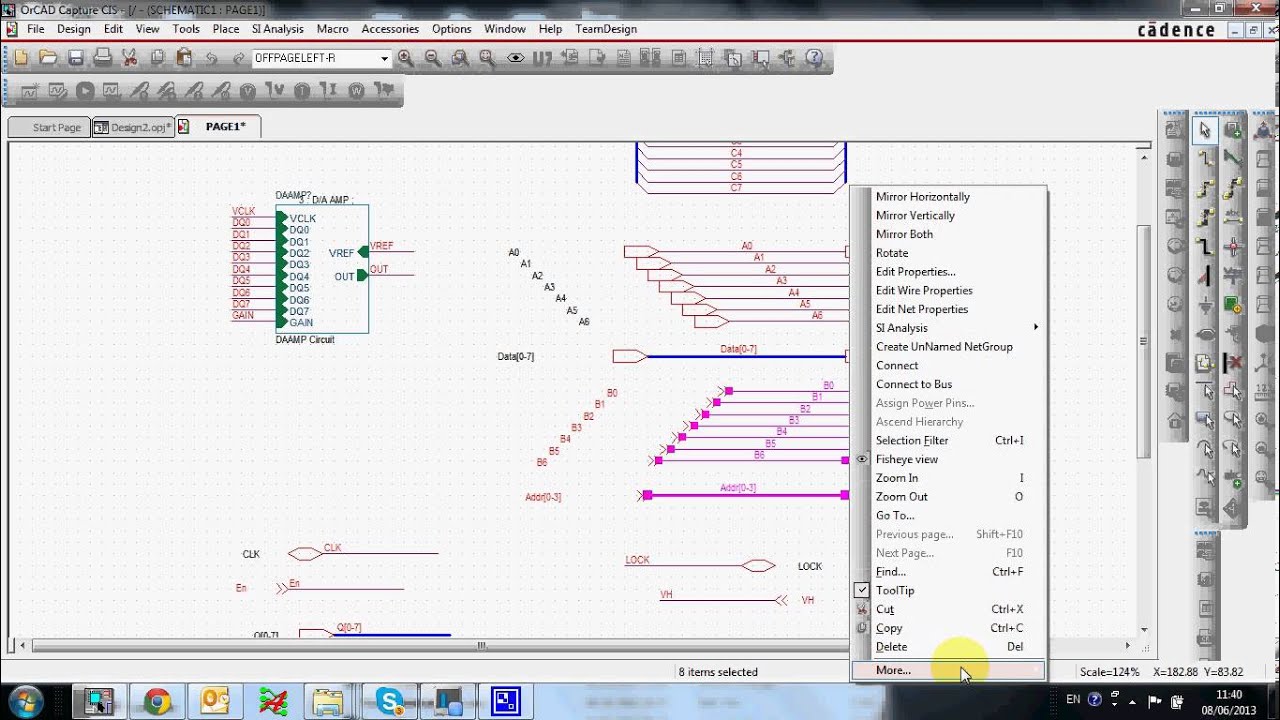
Task: Open the Place menu
Action: [226, 29]
